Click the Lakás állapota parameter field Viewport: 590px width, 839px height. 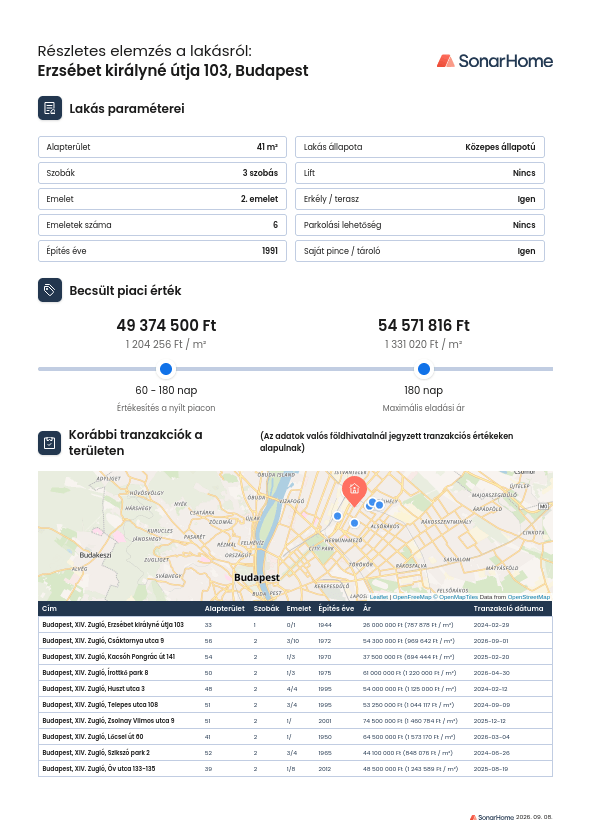click(x=420, y=147)
